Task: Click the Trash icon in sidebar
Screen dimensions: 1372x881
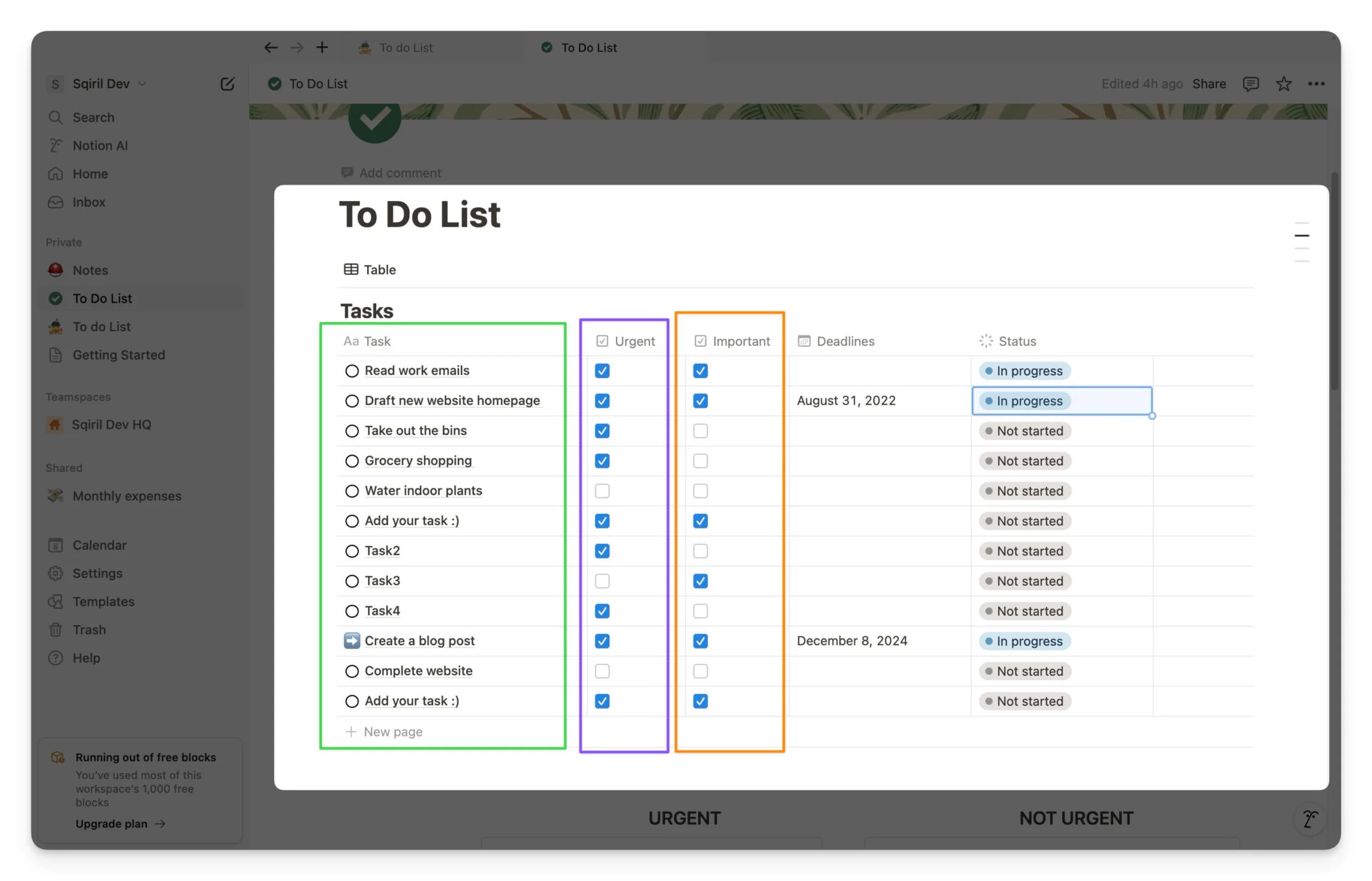Action: 55,630
